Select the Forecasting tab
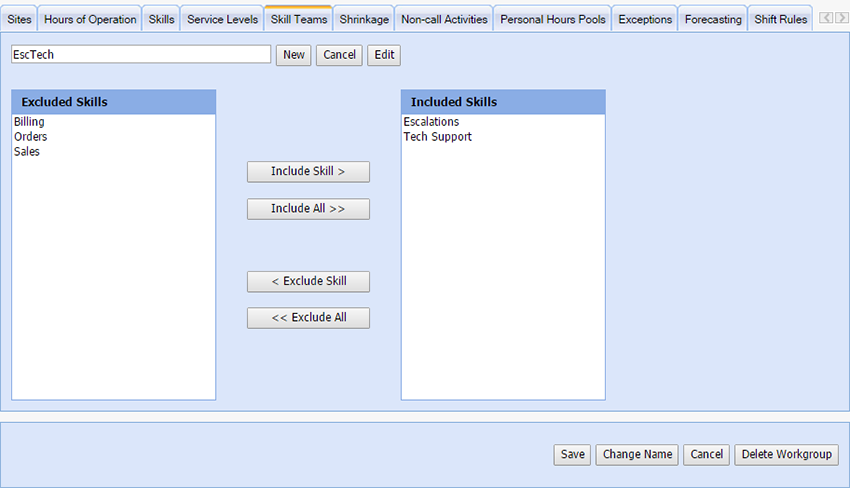This screenshot has width=850, height=488. (713, 19)
